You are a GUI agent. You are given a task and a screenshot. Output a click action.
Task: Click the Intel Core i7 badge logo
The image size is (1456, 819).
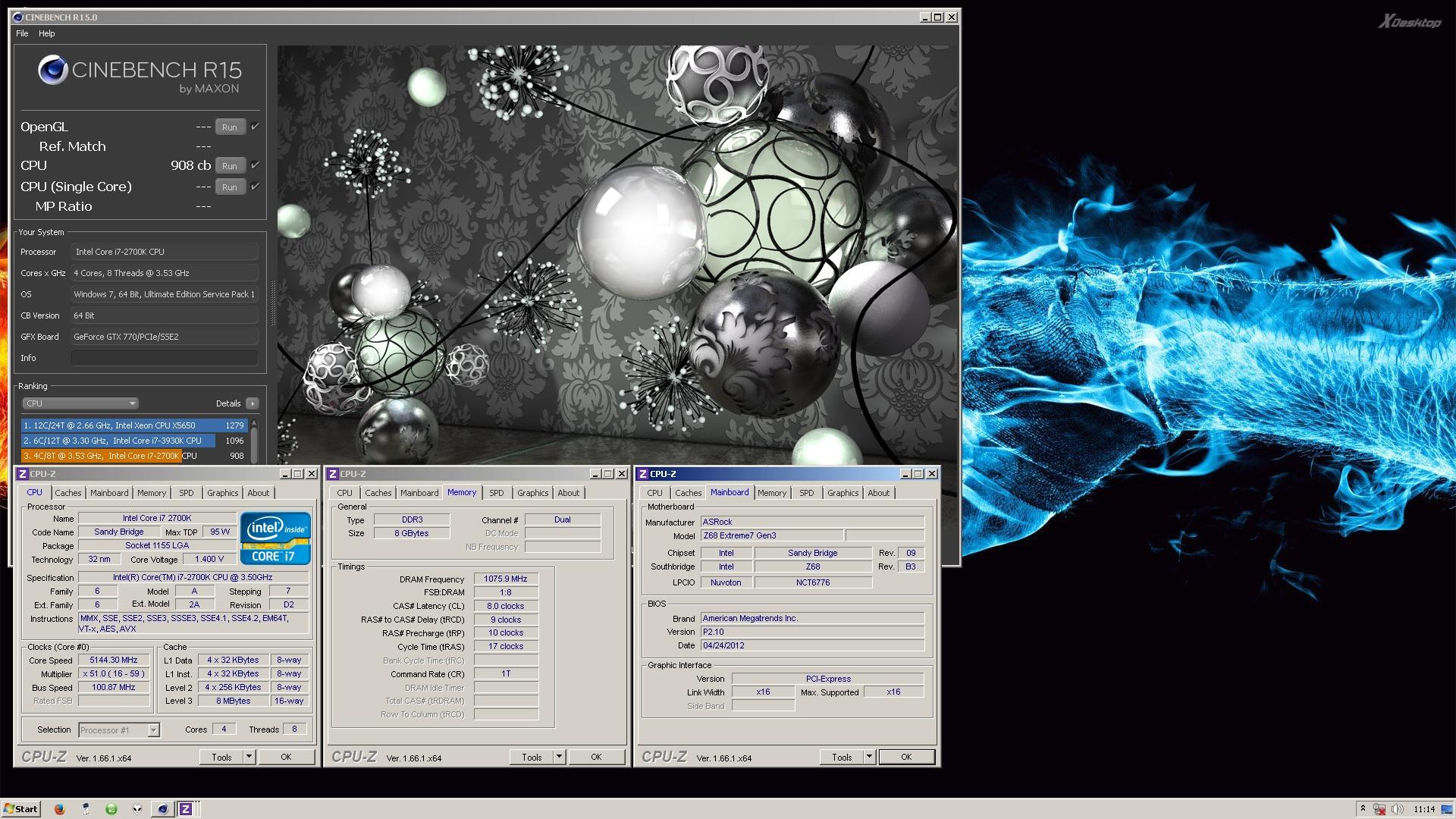pyautogui.click(x=275, y=538)
